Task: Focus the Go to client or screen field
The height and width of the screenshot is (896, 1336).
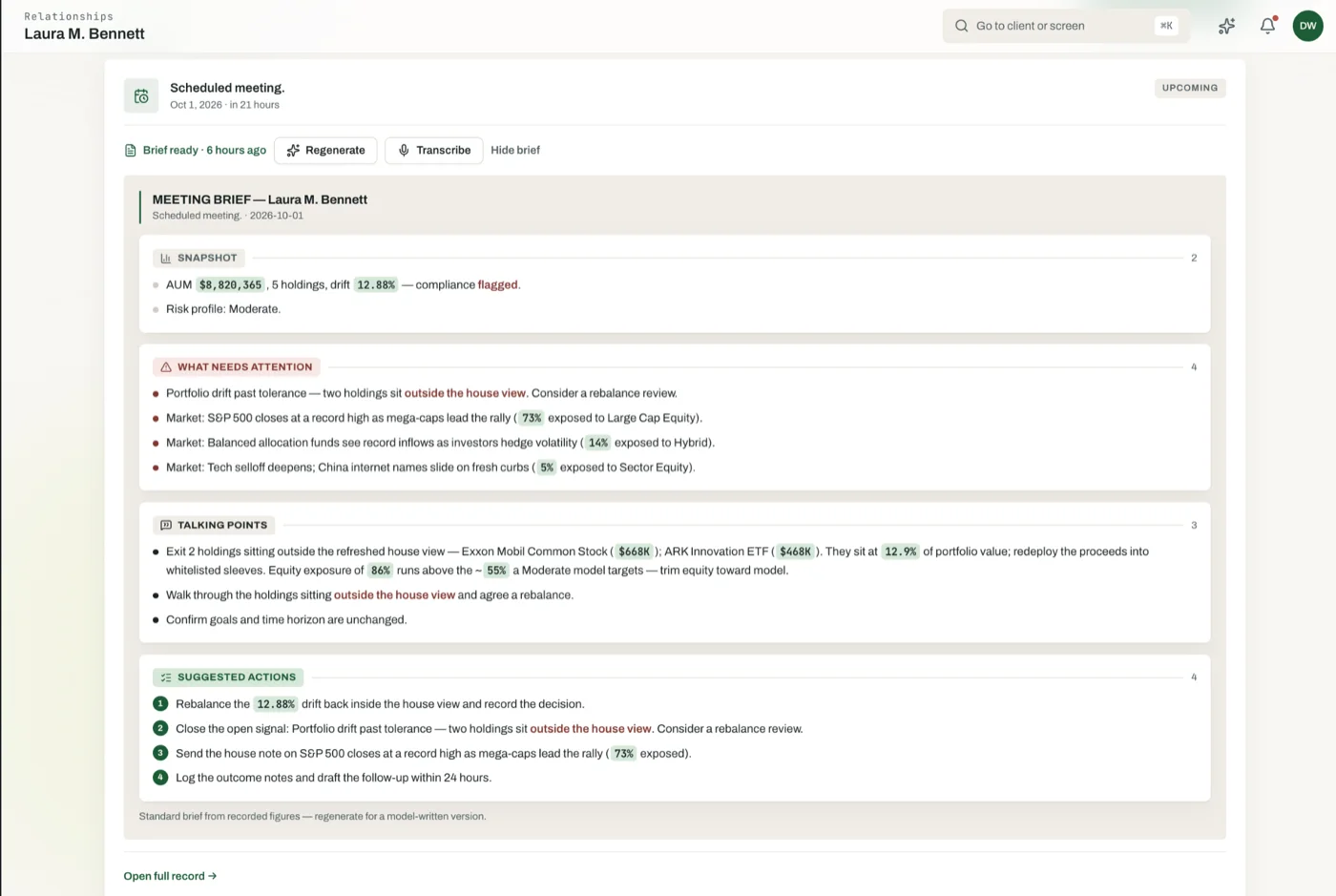Action: coord(1066,26)
